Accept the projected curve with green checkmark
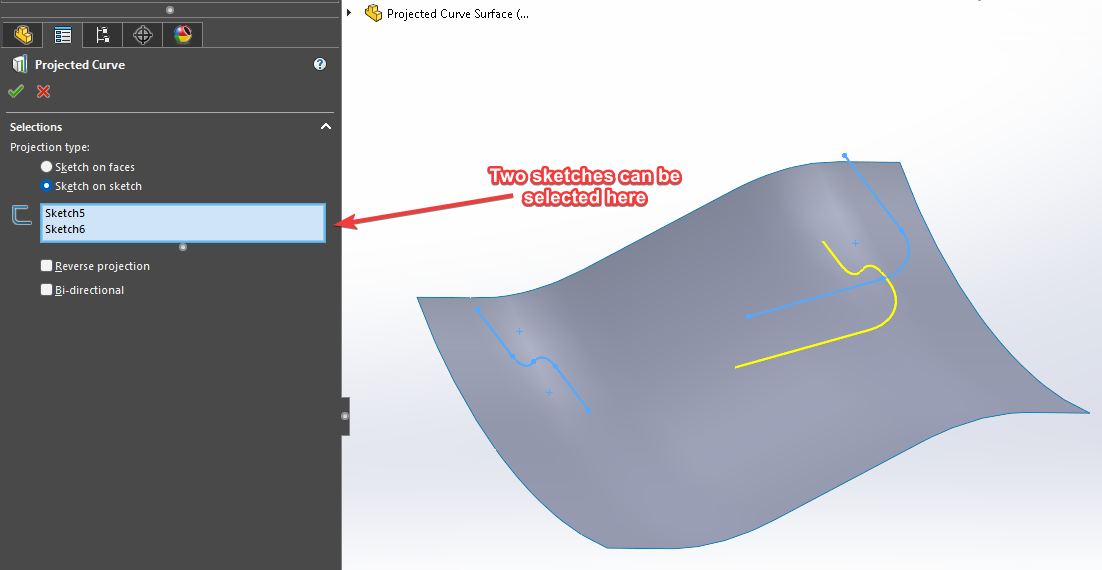This screenshot has height=570, width=1102. click(16, 92)
